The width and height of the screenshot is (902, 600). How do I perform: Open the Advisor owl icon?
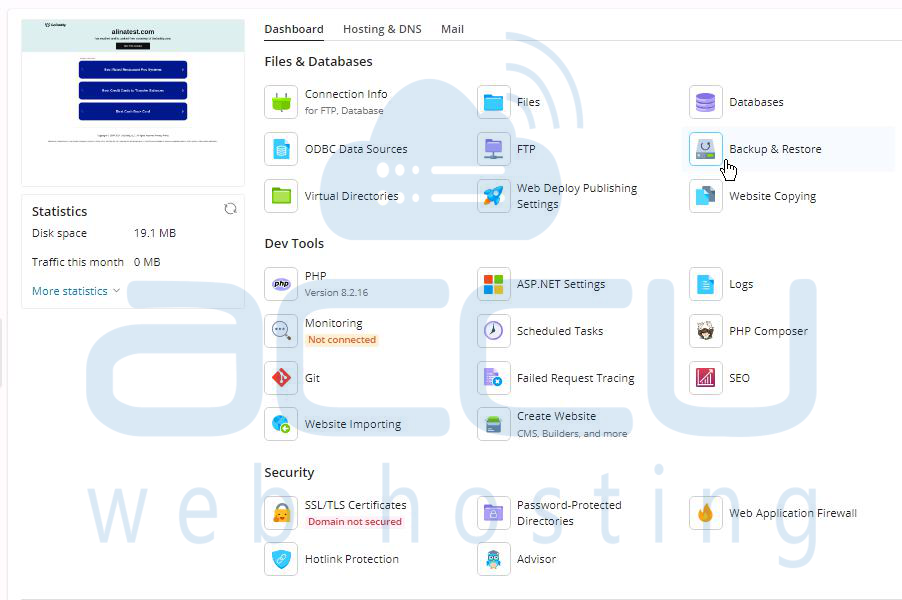494,559
